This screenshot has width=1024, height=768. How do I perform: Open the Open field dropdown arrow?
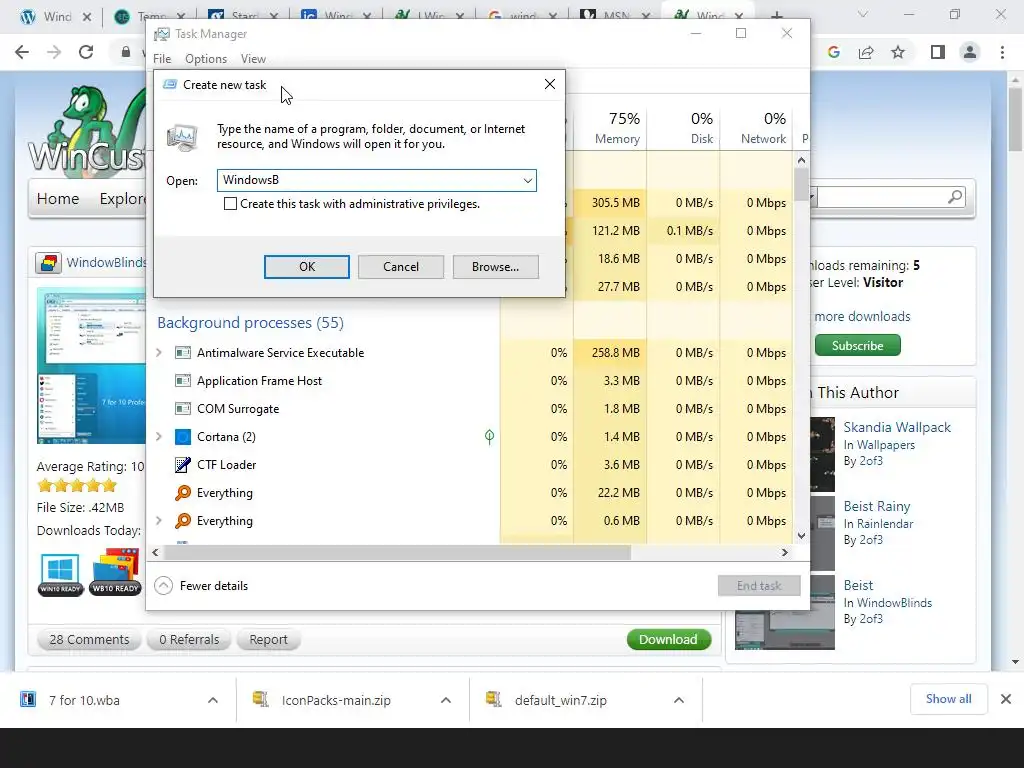[x=528, y=180]
